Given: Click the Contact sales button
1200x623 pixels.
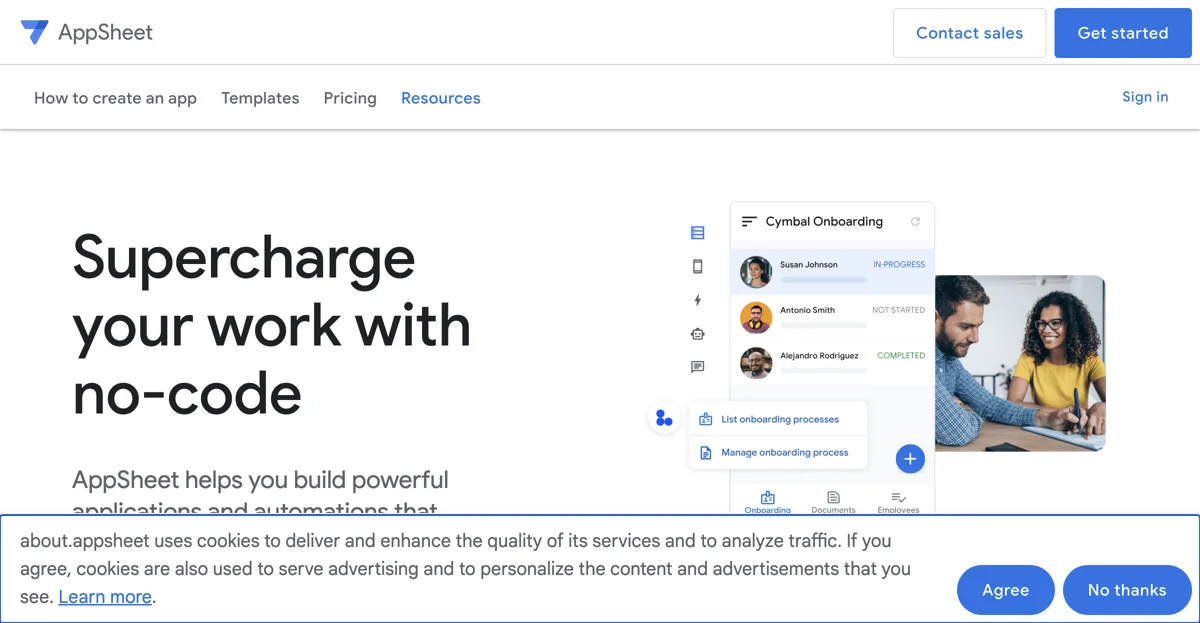Looking at the screenshot, I should 970,33.
